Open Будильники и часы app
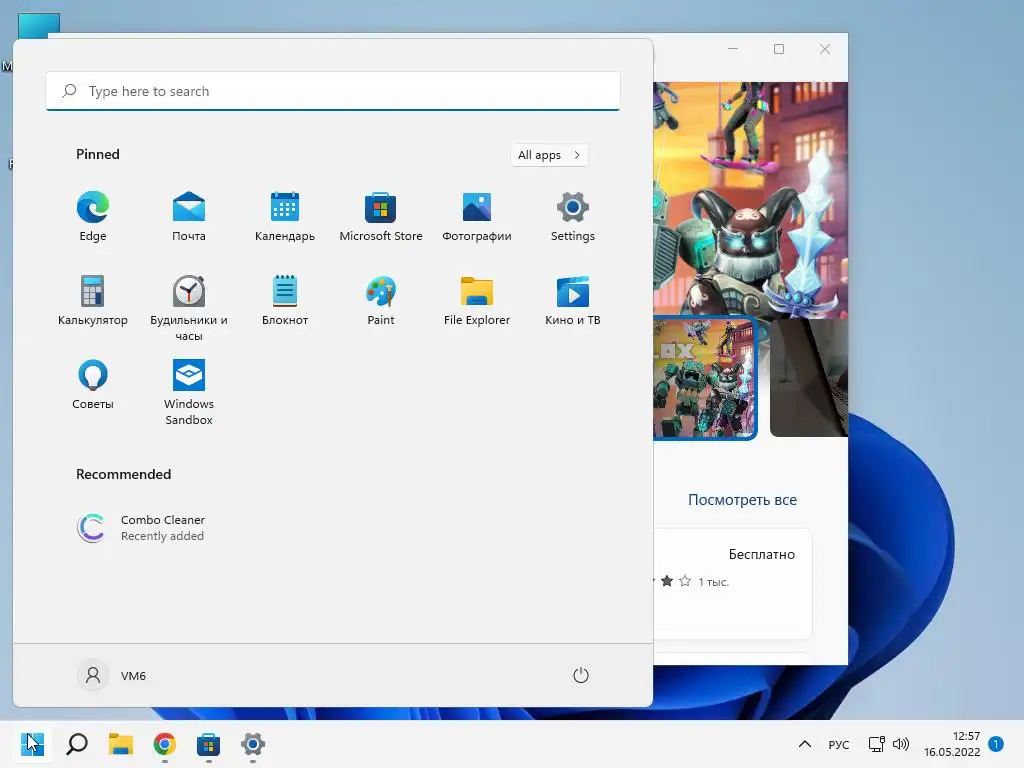Viewport: 1024px width, 768px height. 189,308
